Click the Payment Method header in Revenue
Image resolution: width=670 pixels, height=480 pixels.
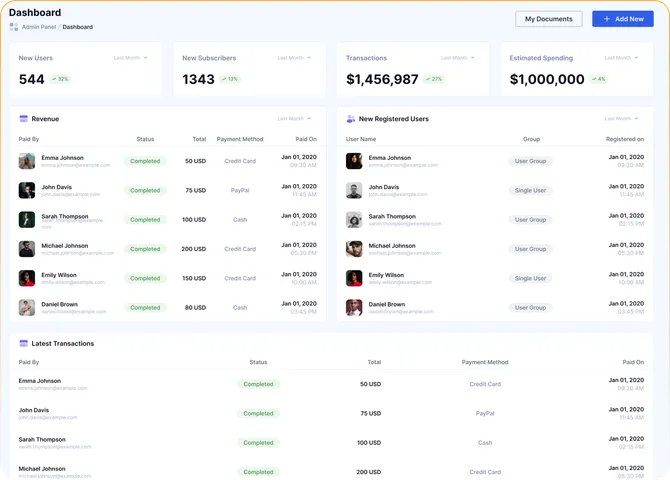(x=240, y=139)
